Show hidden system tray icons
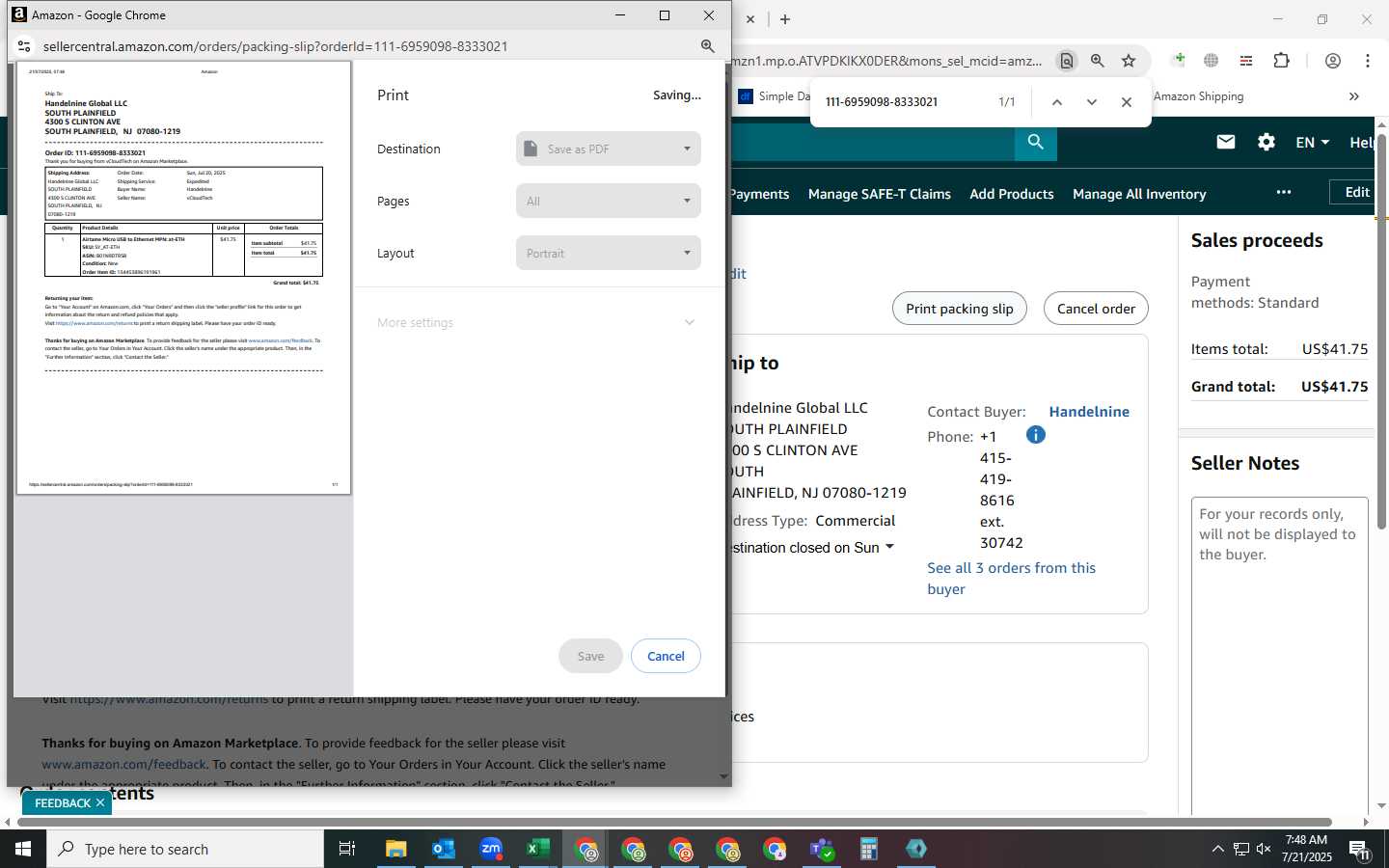Image resolution: width=1389 pixels, height=868 pixels. coord(1217,849)
